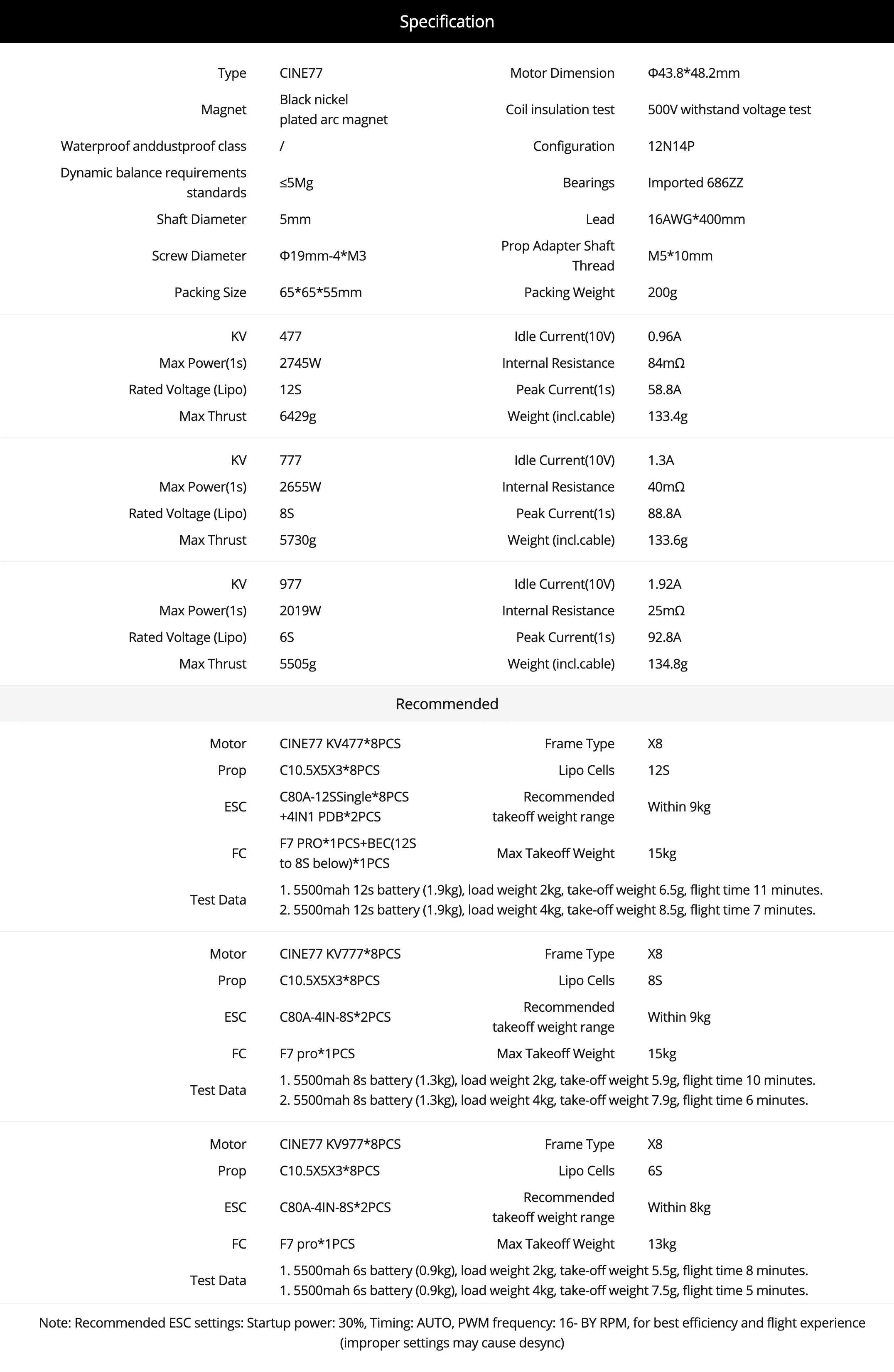The image size is (894, 1372).
Task: Click the Motor Dimension value Φ43.8*48.2mm
Action: pos(693,73)
